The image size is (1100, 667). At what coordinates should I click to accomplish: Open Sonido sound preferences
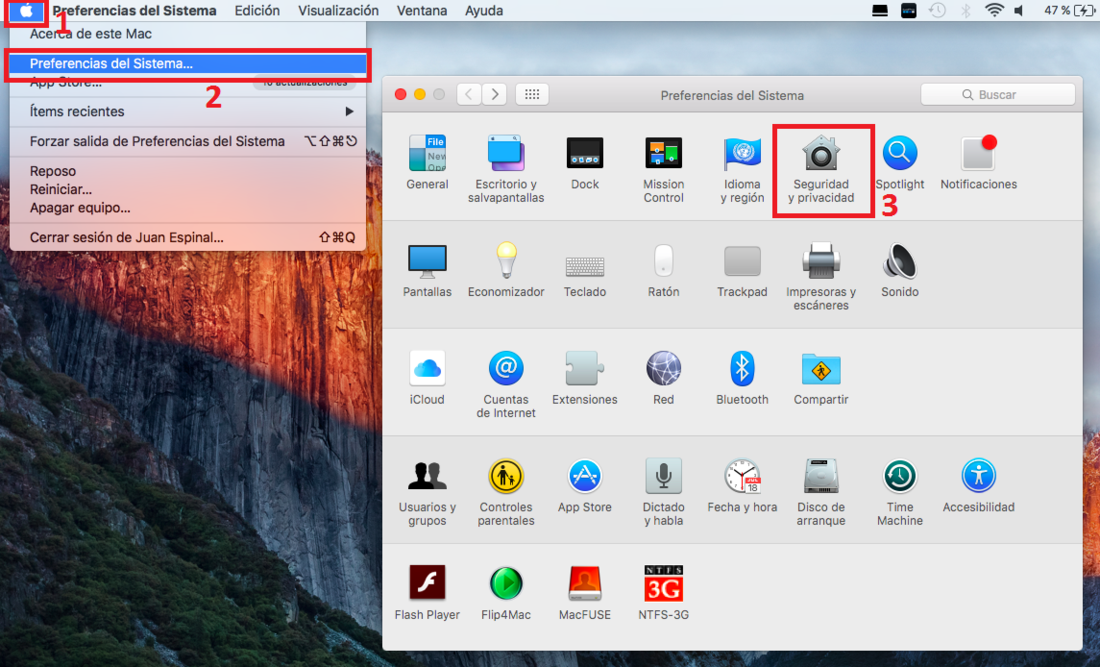[899, 271]
